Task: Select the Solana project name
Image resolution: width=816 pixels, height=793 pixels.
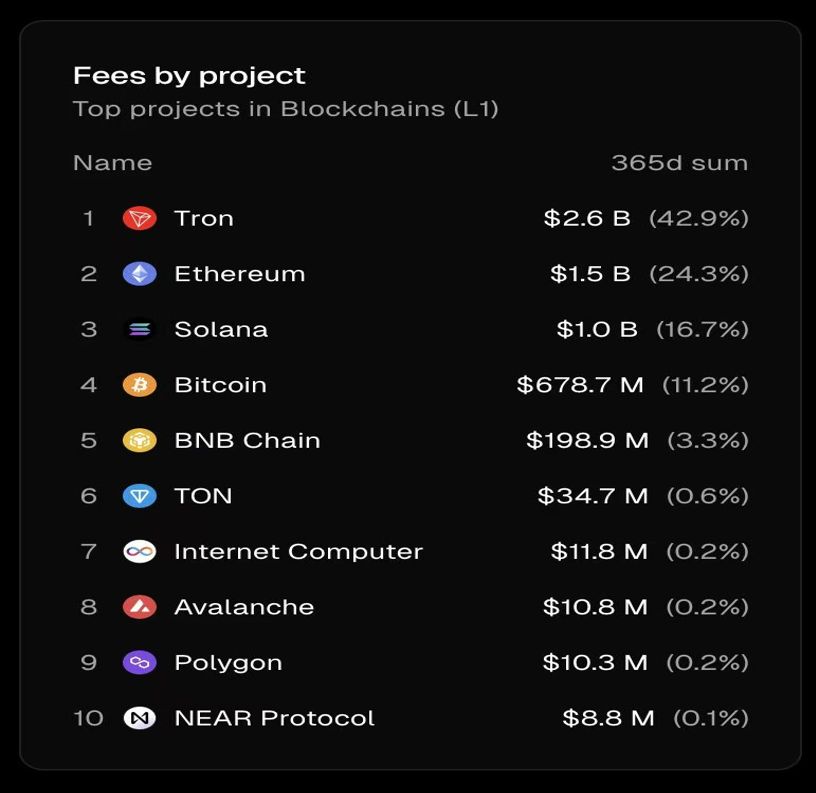Action: pos(220,330)
